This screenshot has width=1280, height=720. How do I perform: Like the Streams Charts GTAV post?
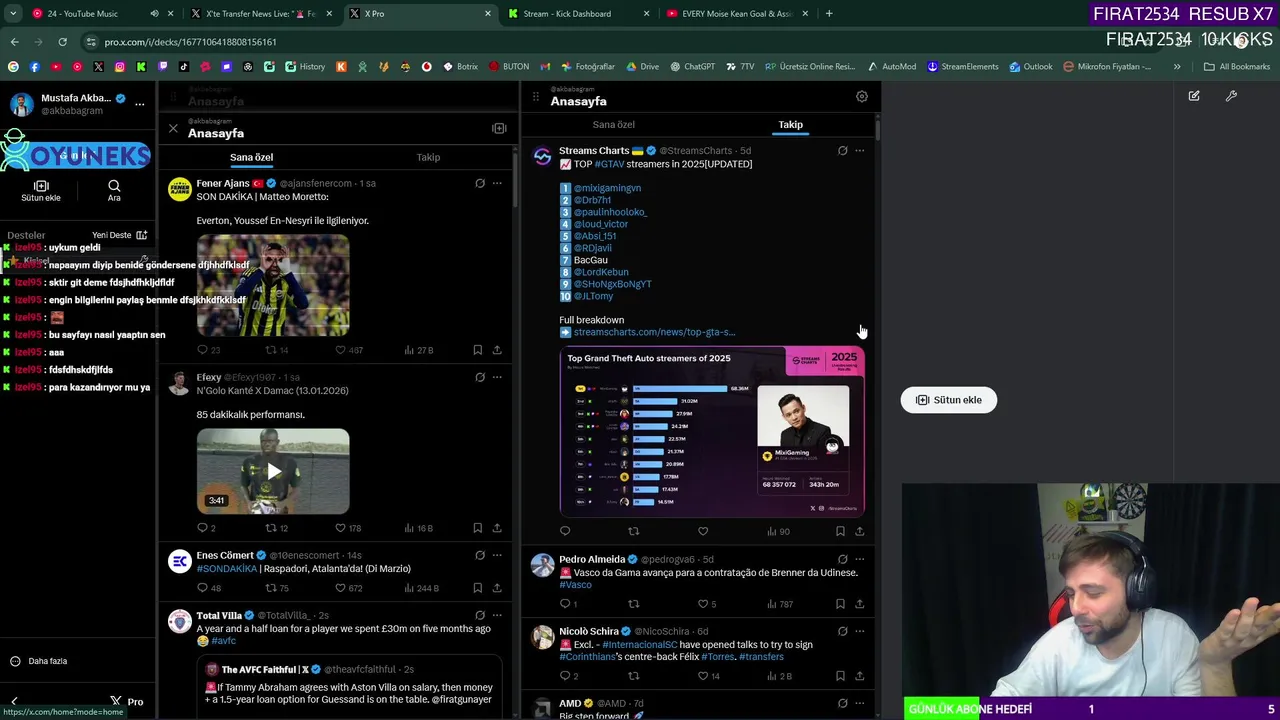pos(703,531)
